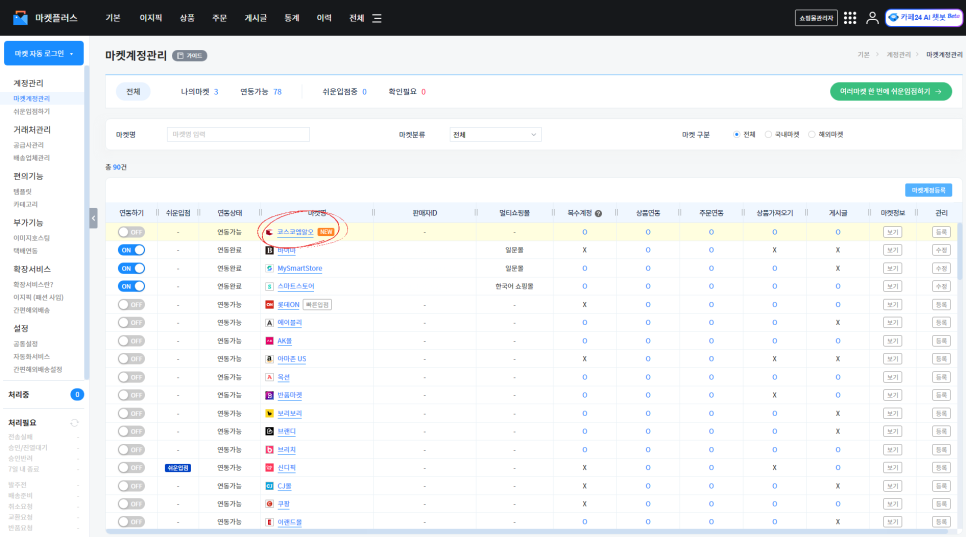Select the 해외마켓 radio button

[x=812, y=135]
